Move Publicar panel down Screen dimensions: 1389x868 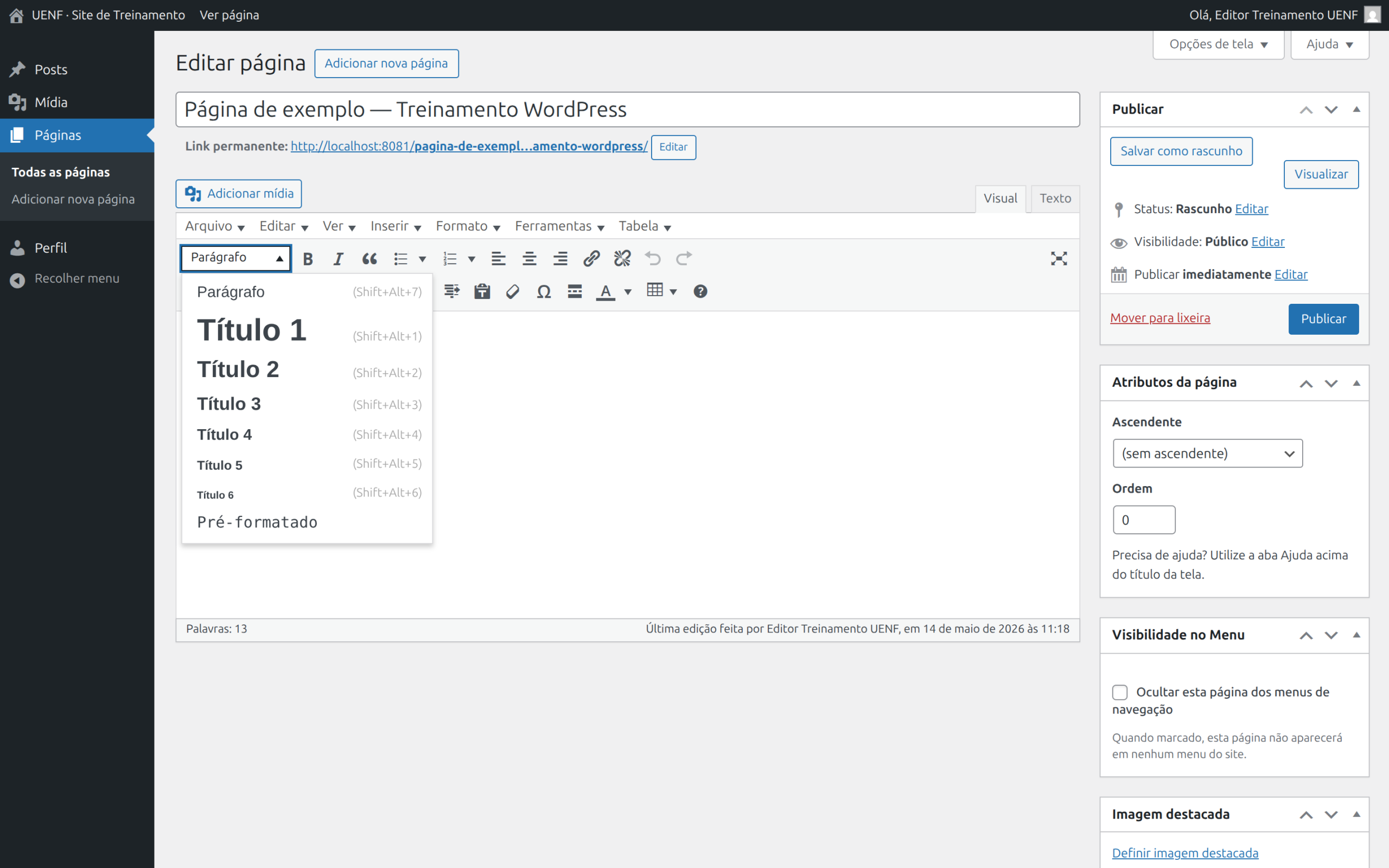coord(1331,110)
